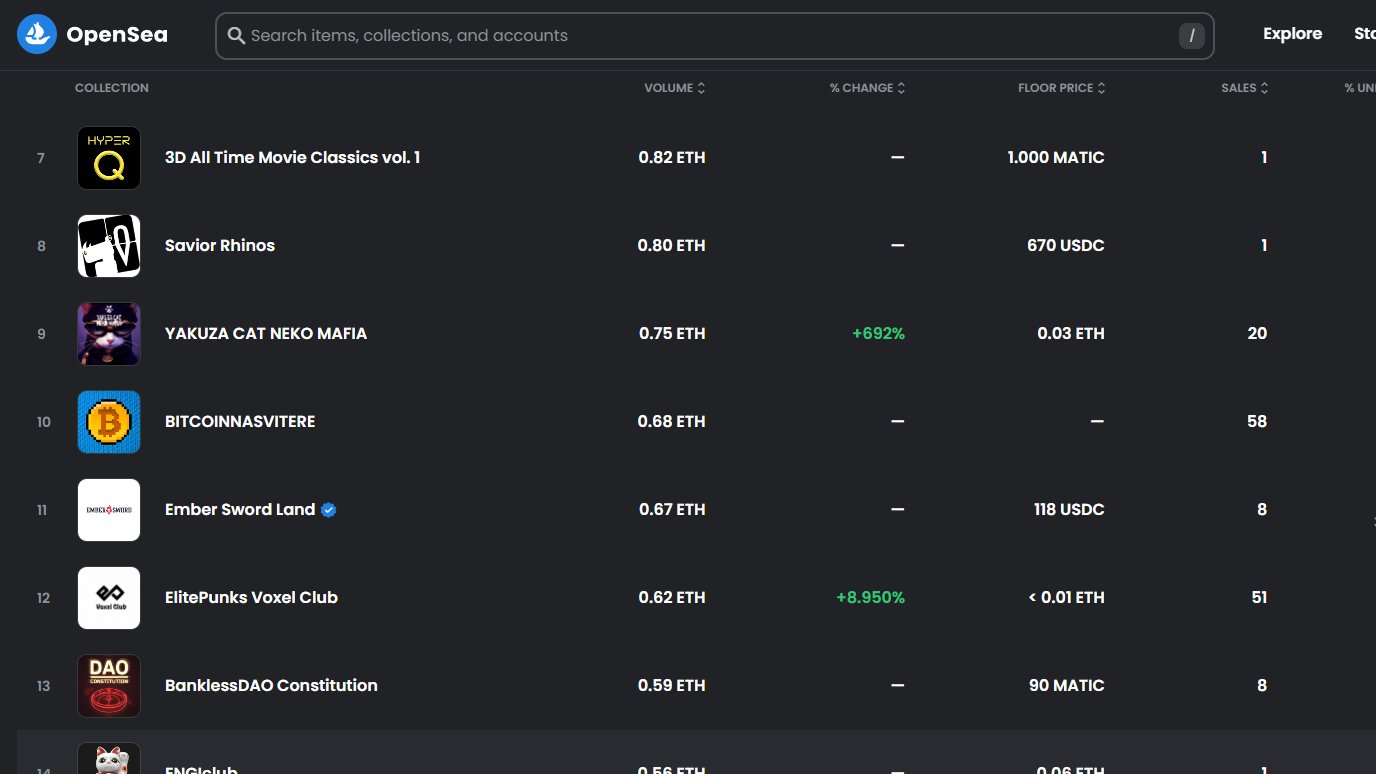Click the search magnifier icon
This screenshot has width=1376, height=774.
tap(236, 36)
